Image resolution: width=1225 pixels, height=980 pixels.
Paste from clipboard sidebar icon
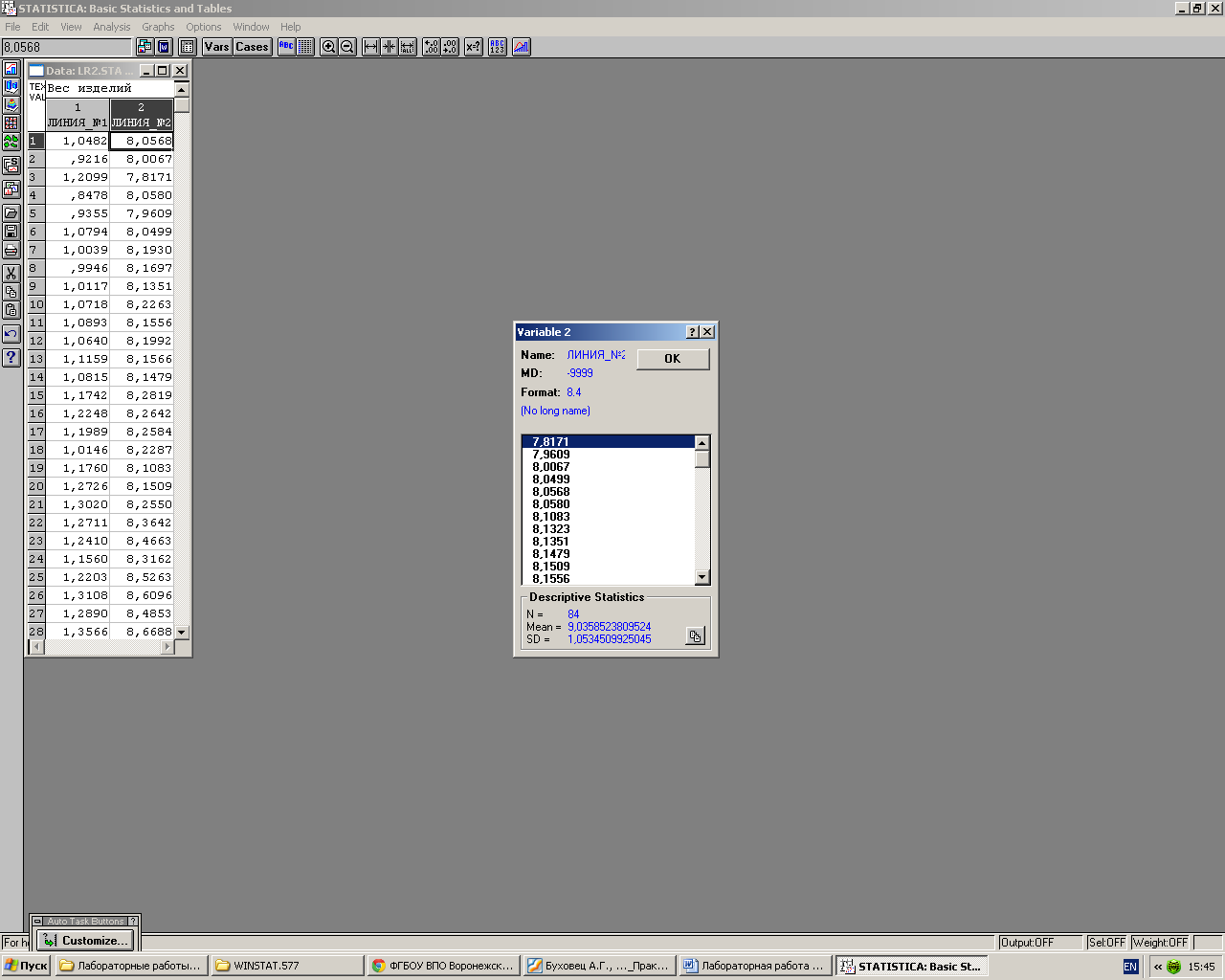(11, 310)
